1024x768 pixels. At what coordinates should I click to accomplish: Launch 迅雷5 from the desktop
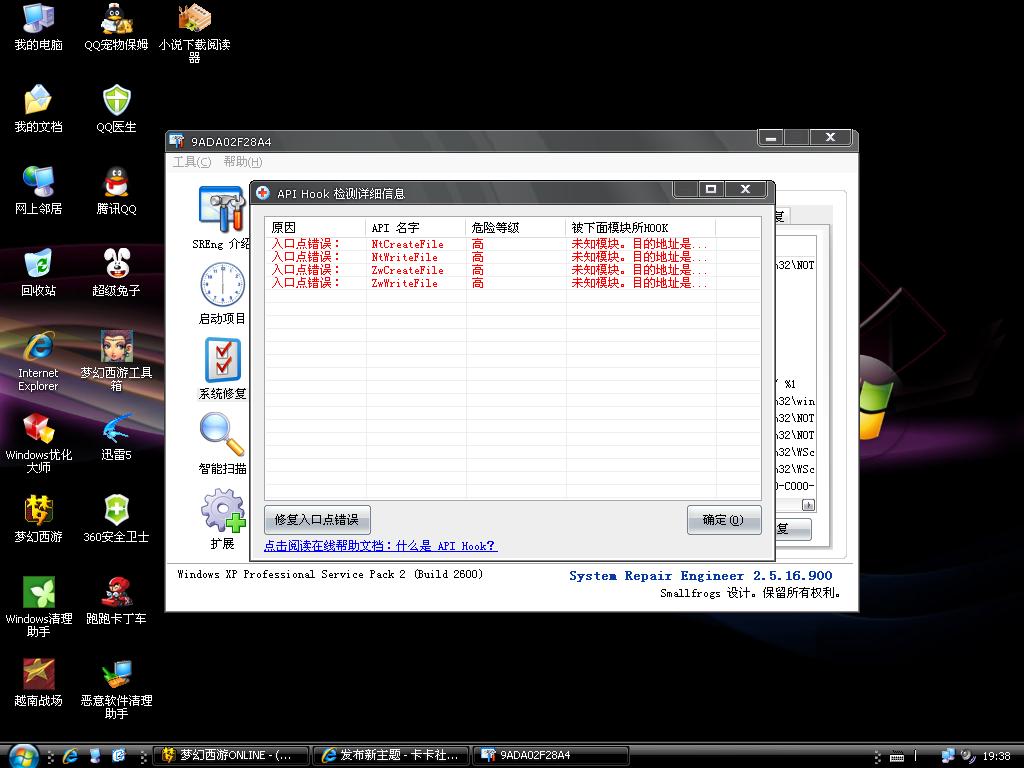point(117,429)
